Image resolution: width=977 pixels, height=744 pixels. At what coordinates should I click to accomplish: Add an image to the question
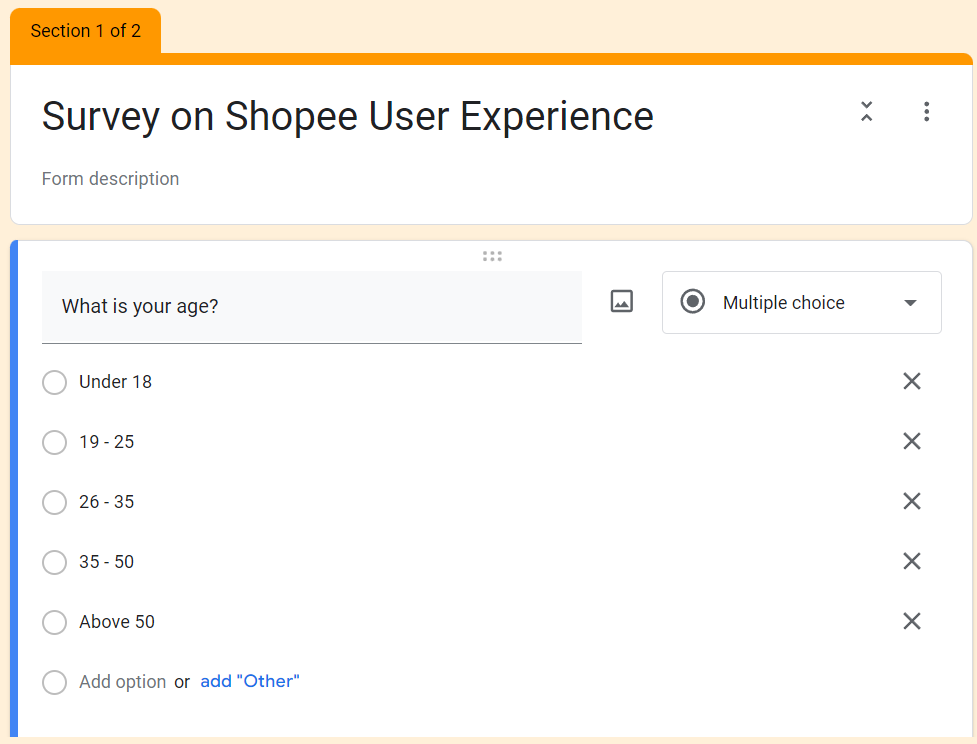tap(621, 302)
